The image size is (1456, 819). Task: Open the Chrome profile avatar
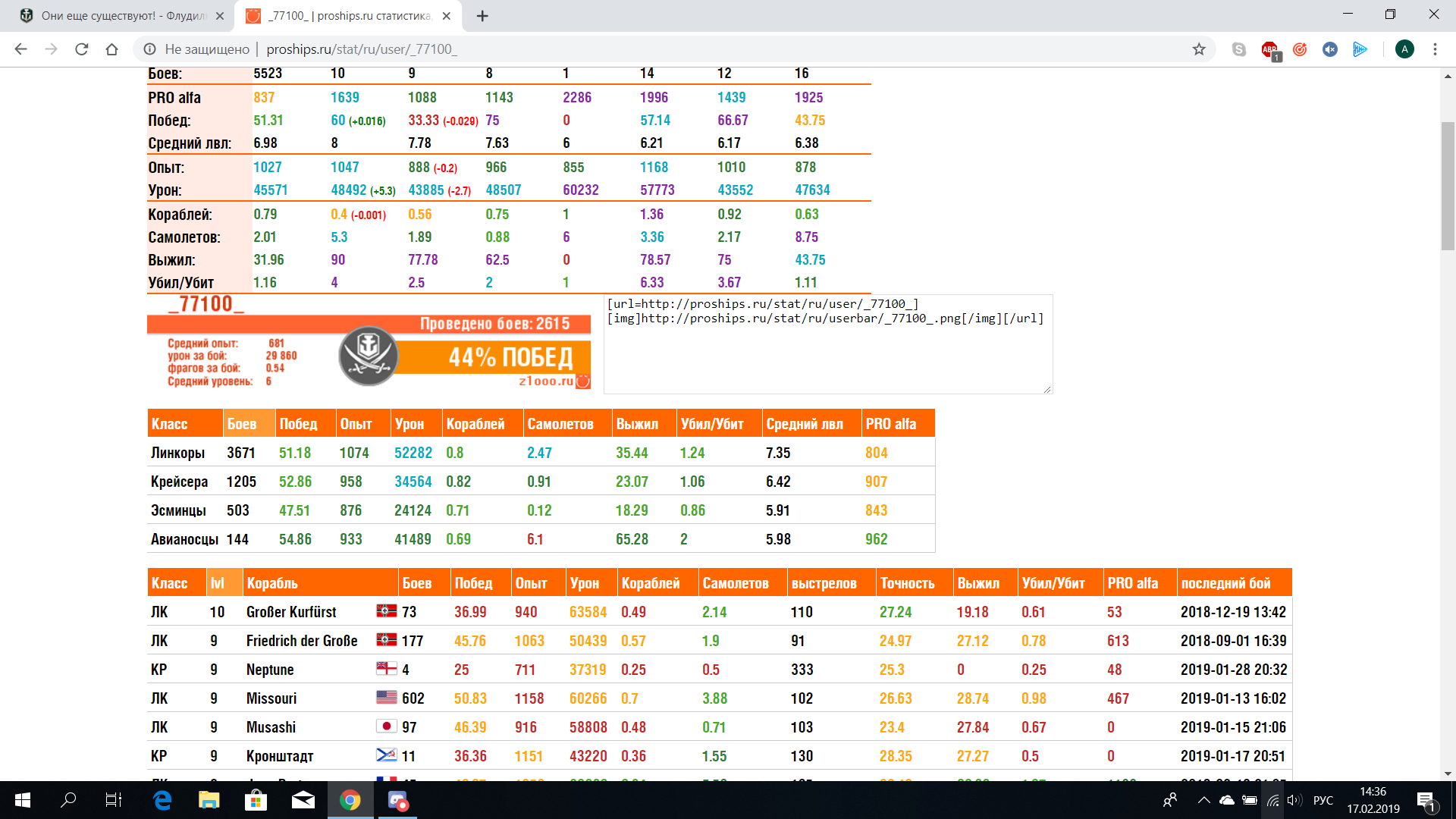click(x=1404, y=49)
